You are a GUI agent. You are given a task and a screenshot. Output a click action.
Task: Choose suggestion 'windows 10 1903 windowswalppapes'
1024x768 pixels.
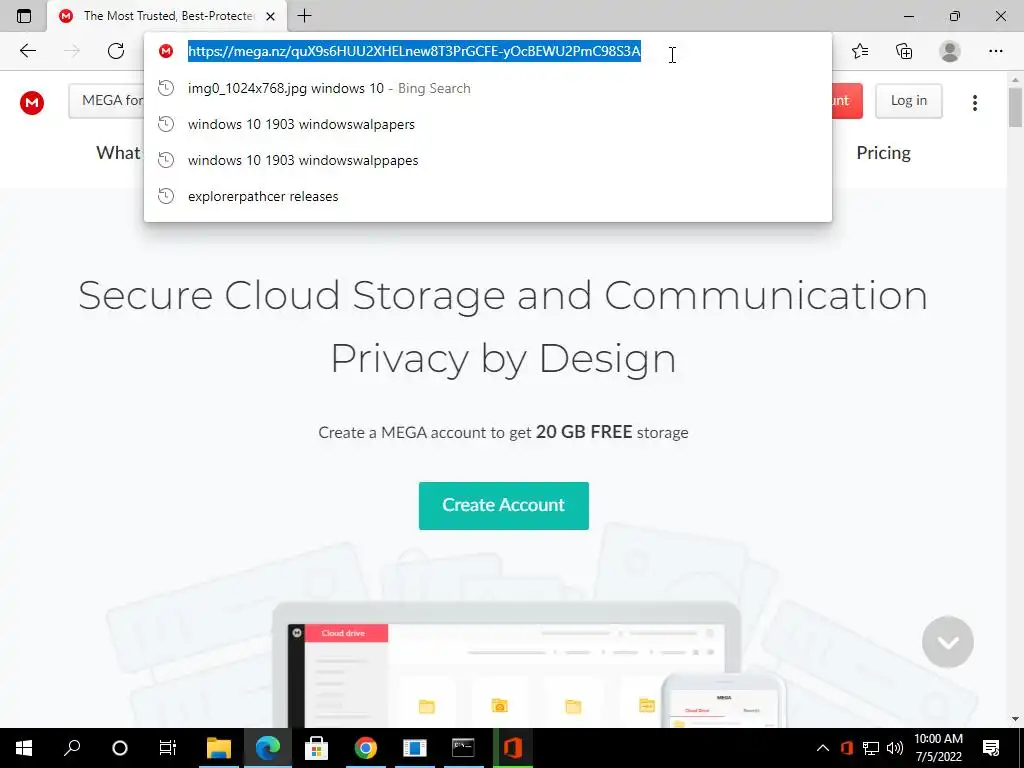tap(488, 160)
